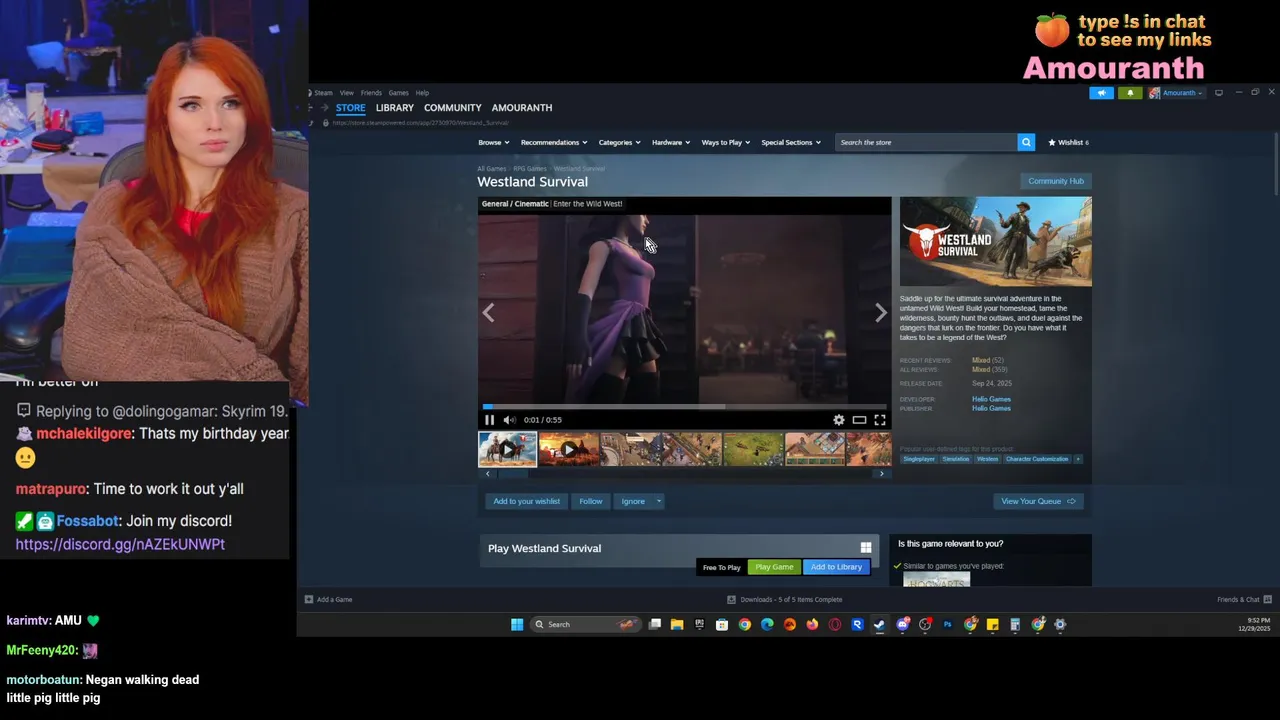Open the Ignore options dropdown arrow

(659, 501)
